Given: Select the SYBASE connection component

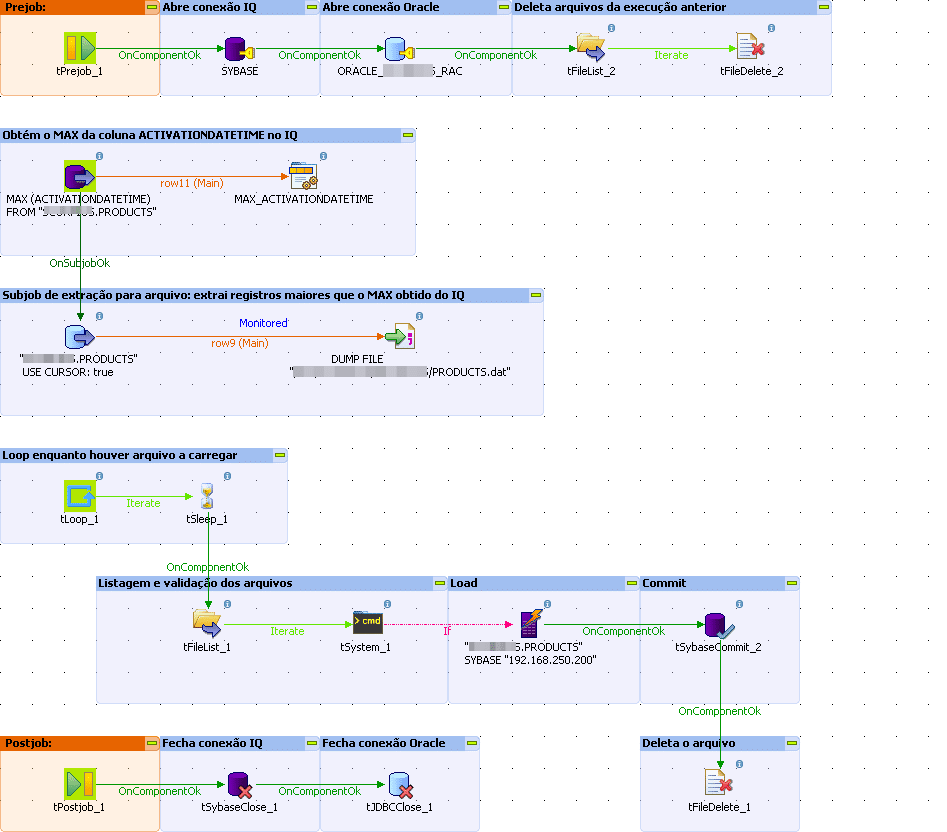Looking at the screenshot, I should tap(234, 47).
